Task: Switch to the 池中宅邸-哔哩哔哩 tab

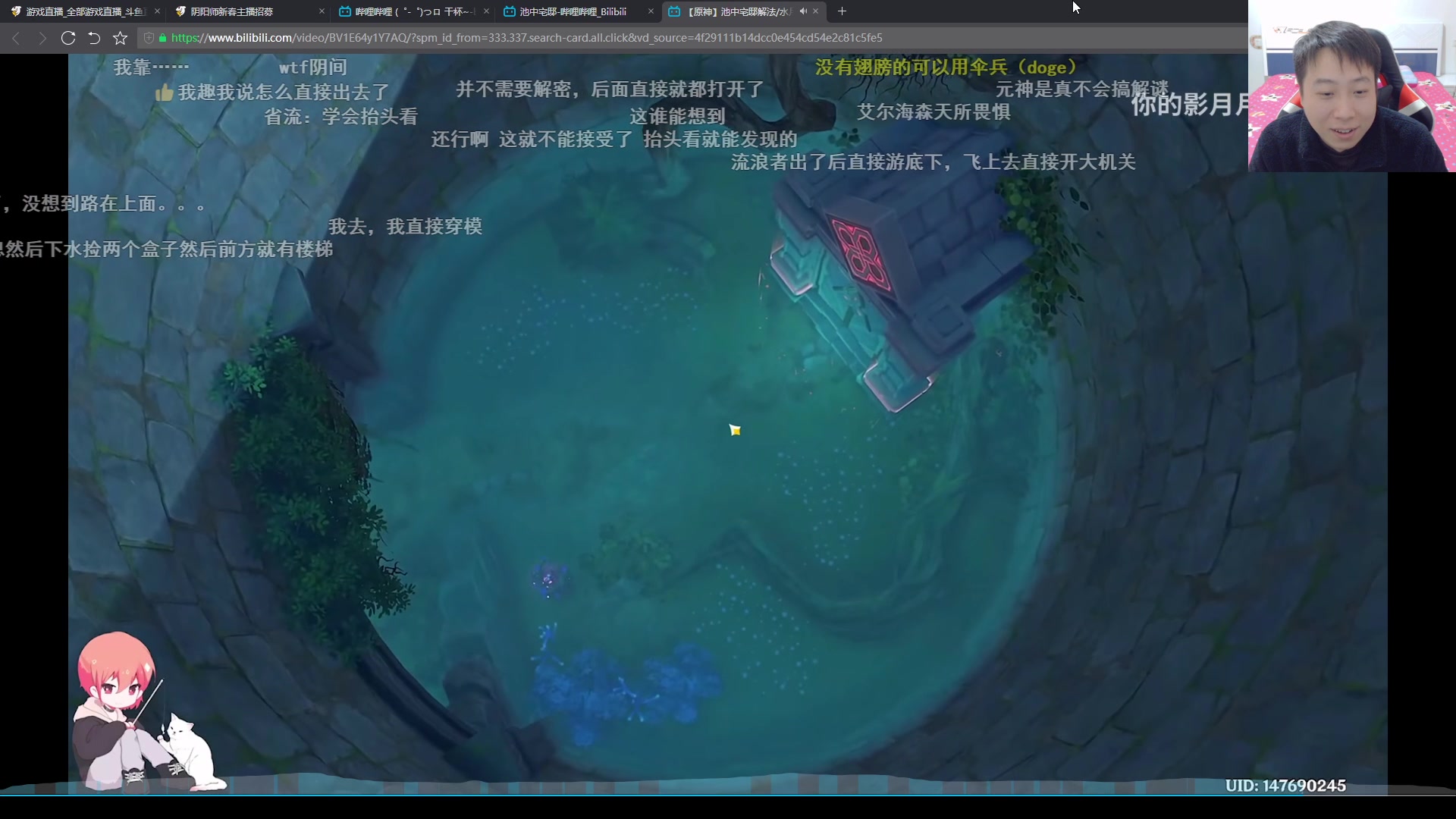Action: click(x=573, y=11)
